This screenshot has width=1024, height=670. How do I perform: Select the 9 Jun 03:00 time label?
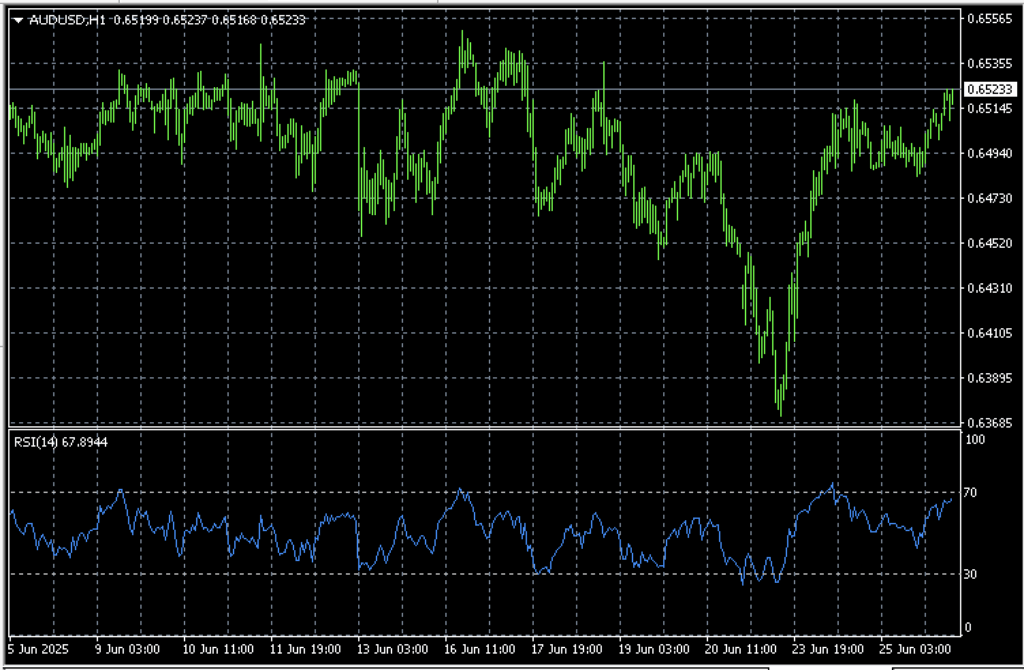click(126, 648)
